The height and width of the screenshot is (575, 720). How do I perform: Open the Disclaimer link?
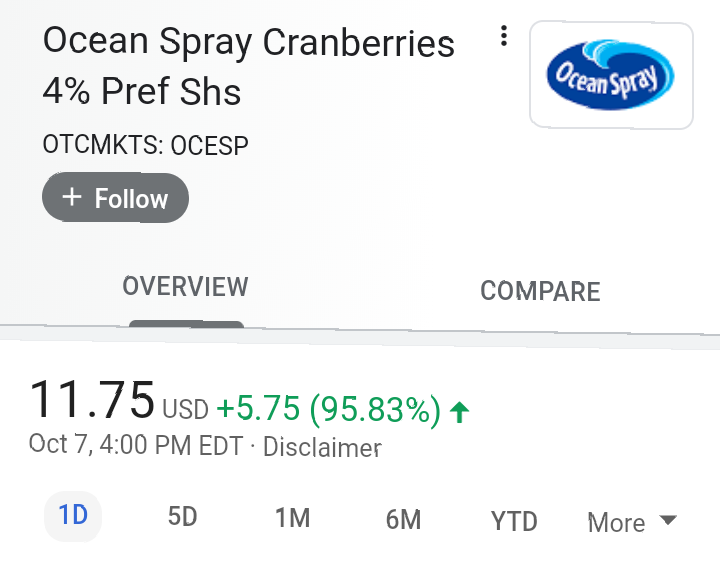[x=322, y=447]
